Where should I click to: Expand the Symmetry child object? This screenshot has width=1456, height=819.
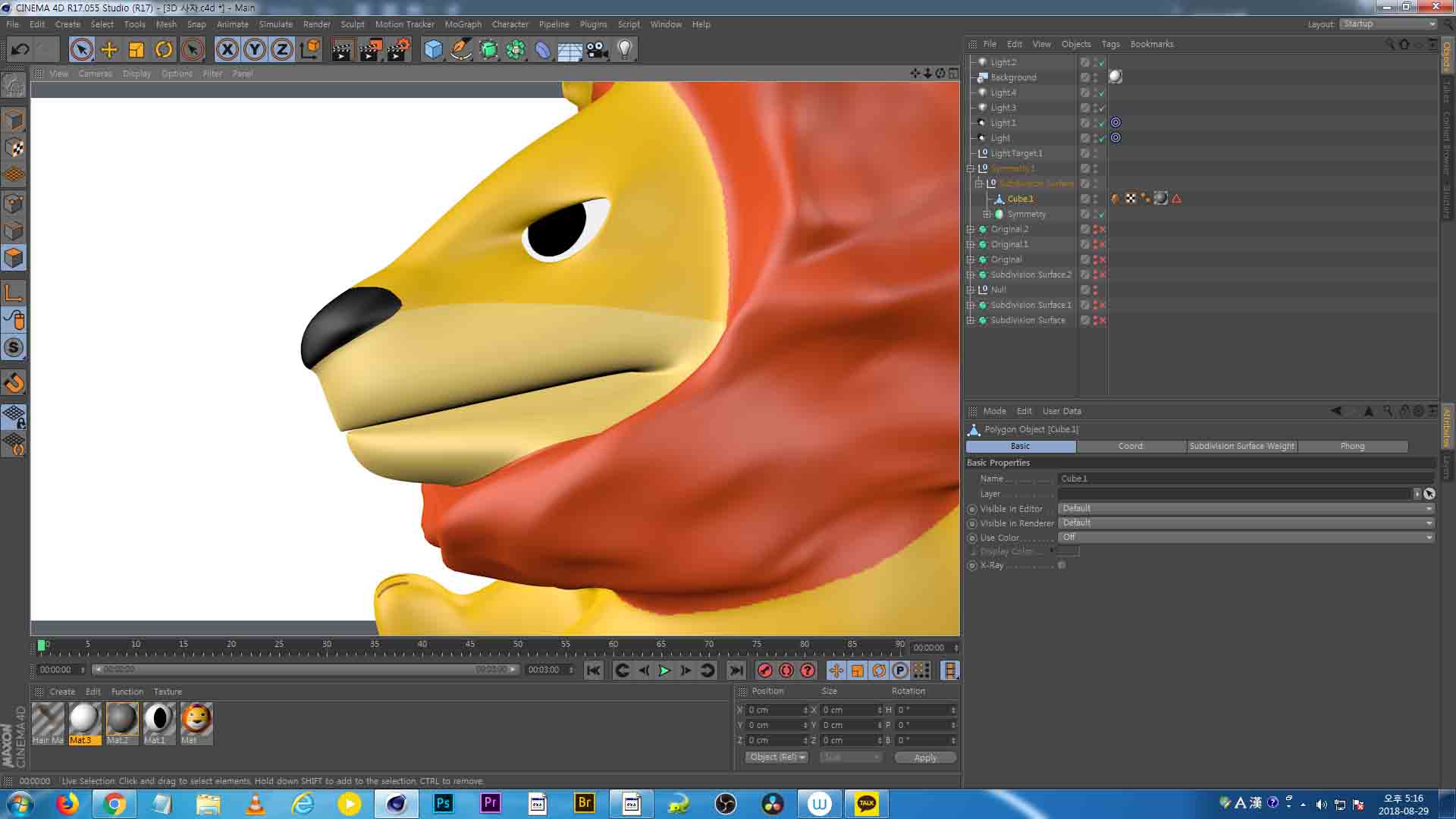point(987,214)
